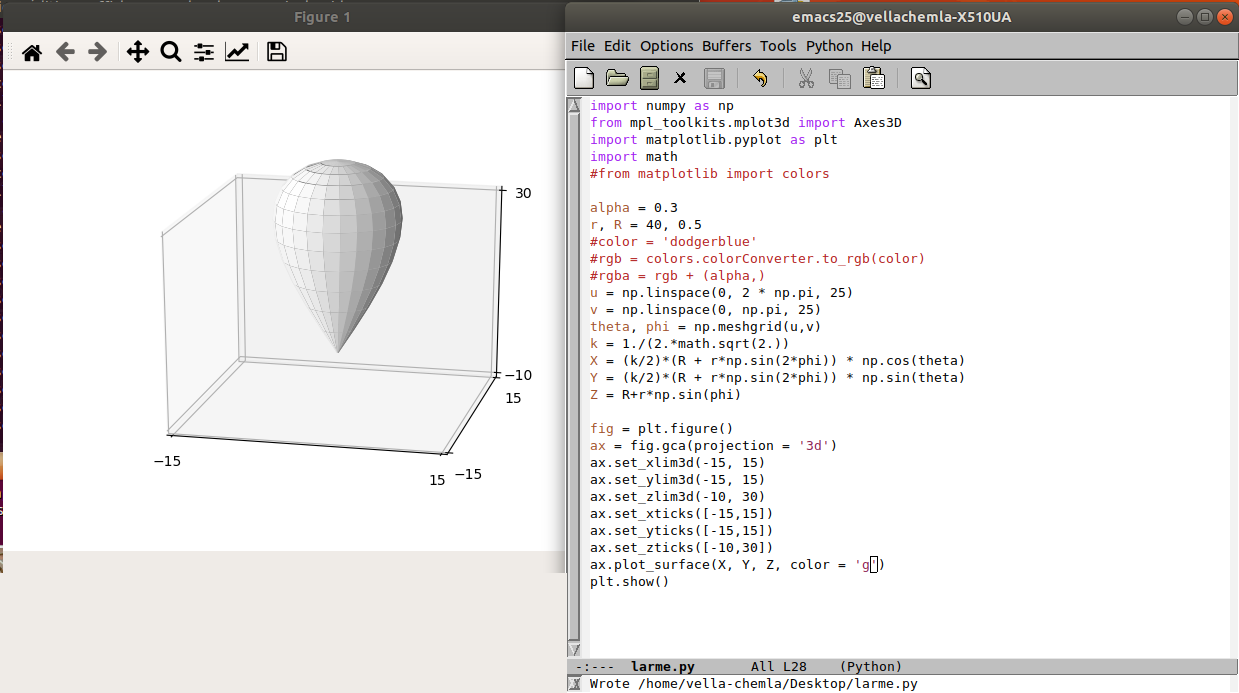Undo the last edit in Emacs

[x=759, y=78]
